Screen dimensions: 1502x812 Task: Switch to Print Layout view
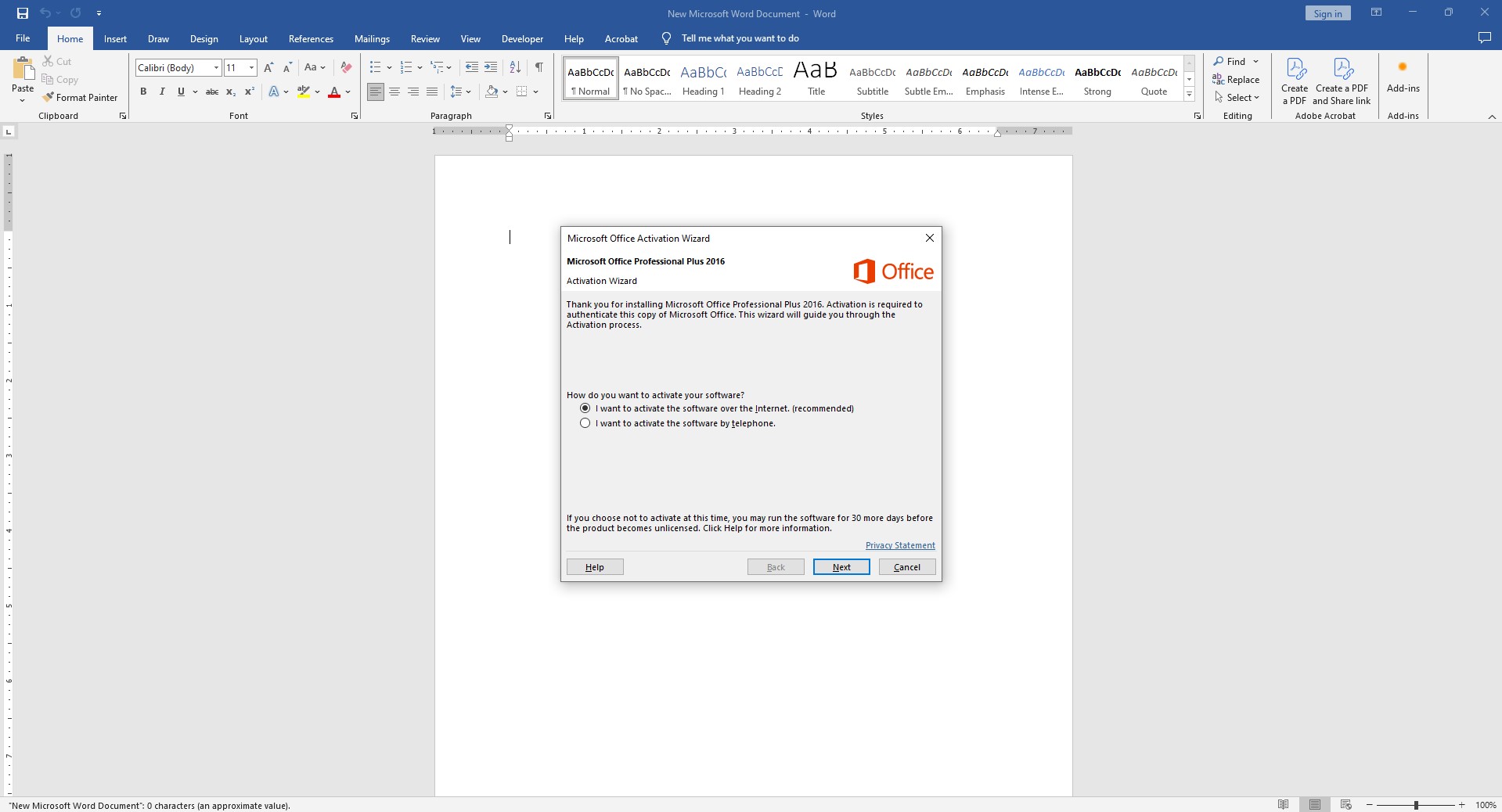pos(1314,805)
